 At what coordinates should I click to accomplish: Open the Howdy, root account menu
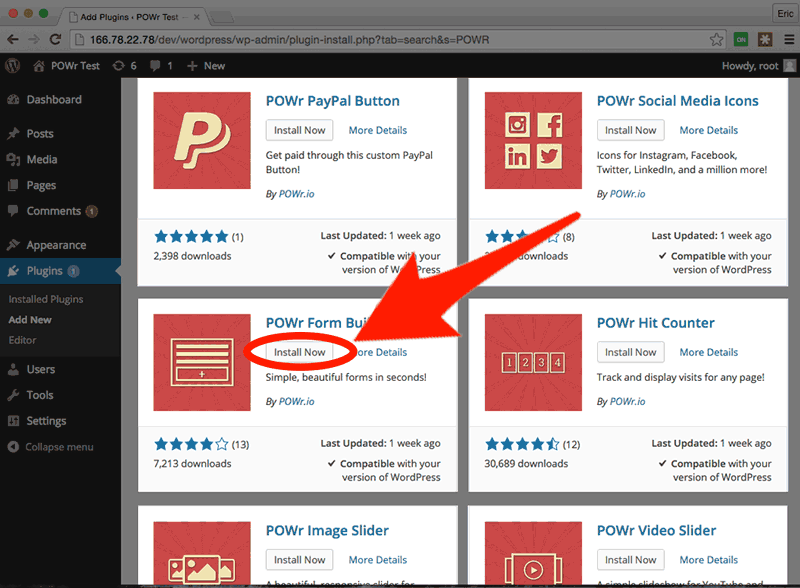click(759, 66)
